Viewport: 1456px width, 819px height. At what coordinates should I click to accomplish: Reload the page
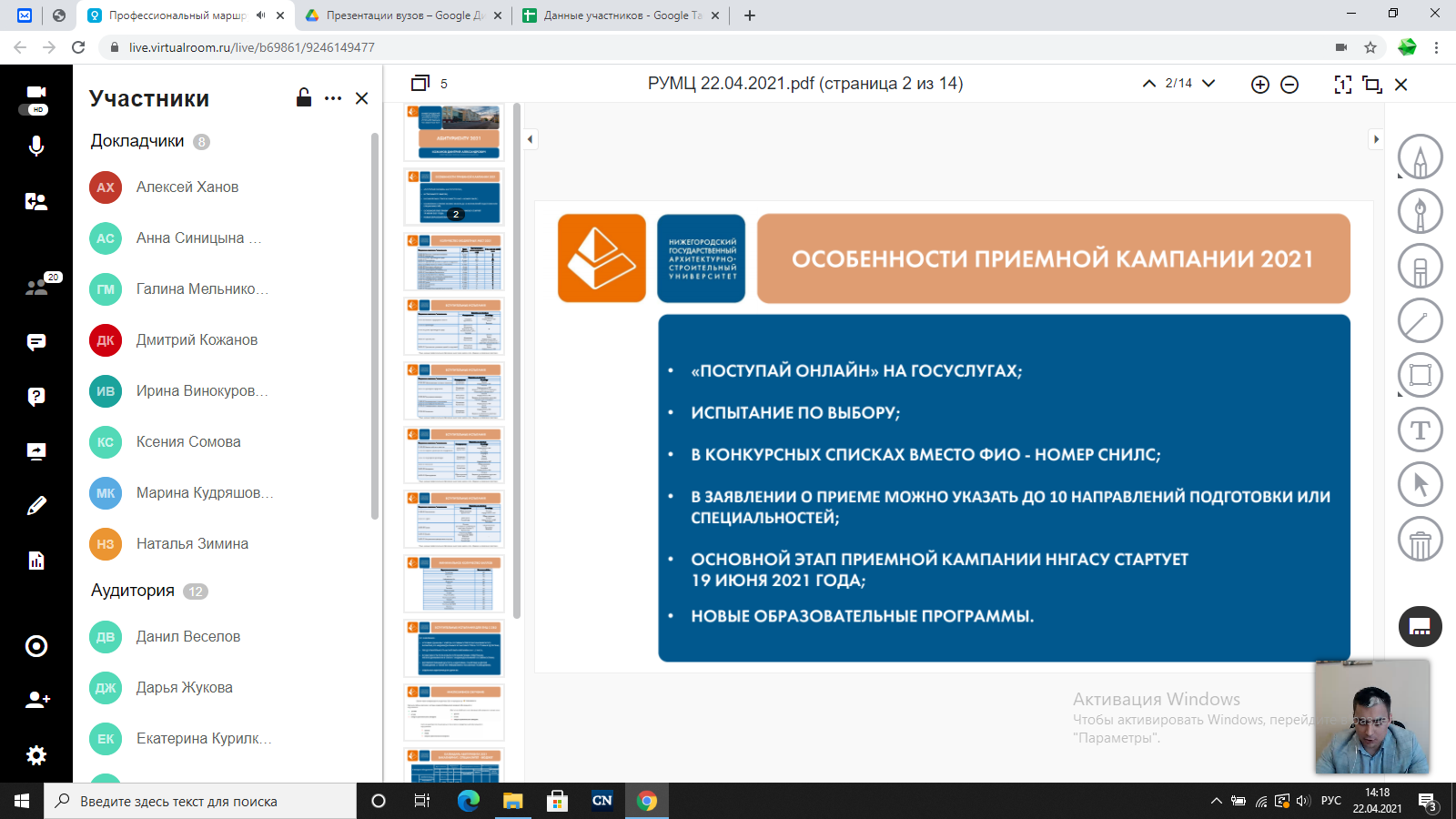pyautogui.click(x=78, y=47)
